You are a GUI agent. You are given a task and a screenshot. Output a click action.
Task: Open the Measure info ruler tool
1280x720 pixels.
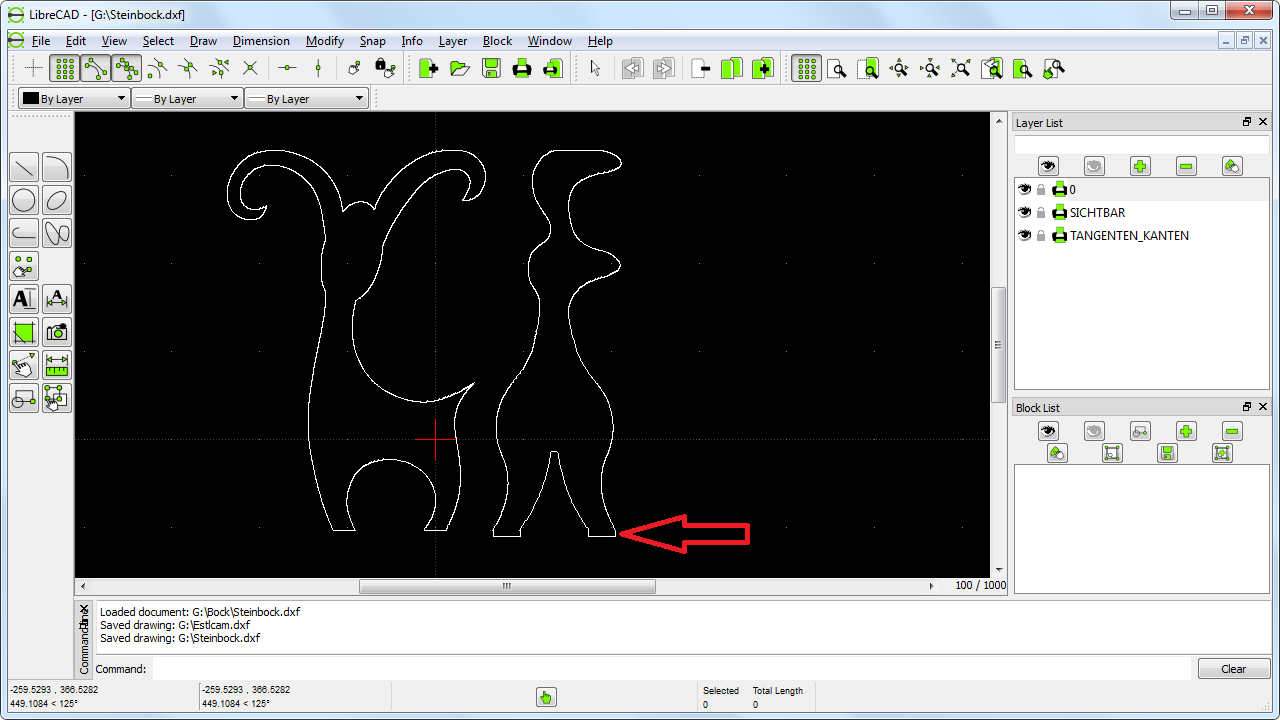pyautogui.click(x=57, y=365)
